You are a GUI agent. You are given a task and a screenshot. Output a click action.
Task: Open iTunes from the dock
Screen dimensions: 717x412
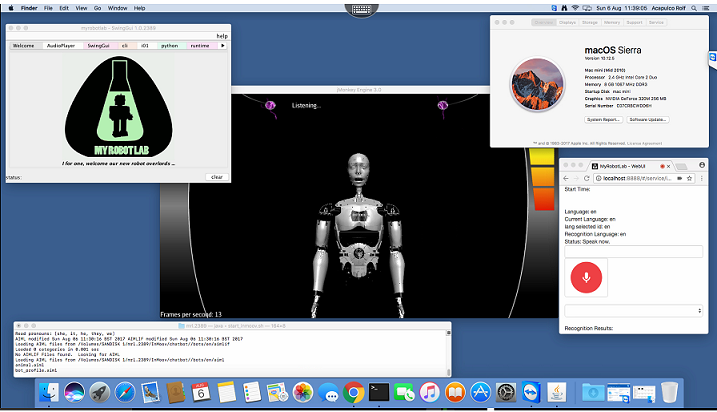tap(430, 392)
